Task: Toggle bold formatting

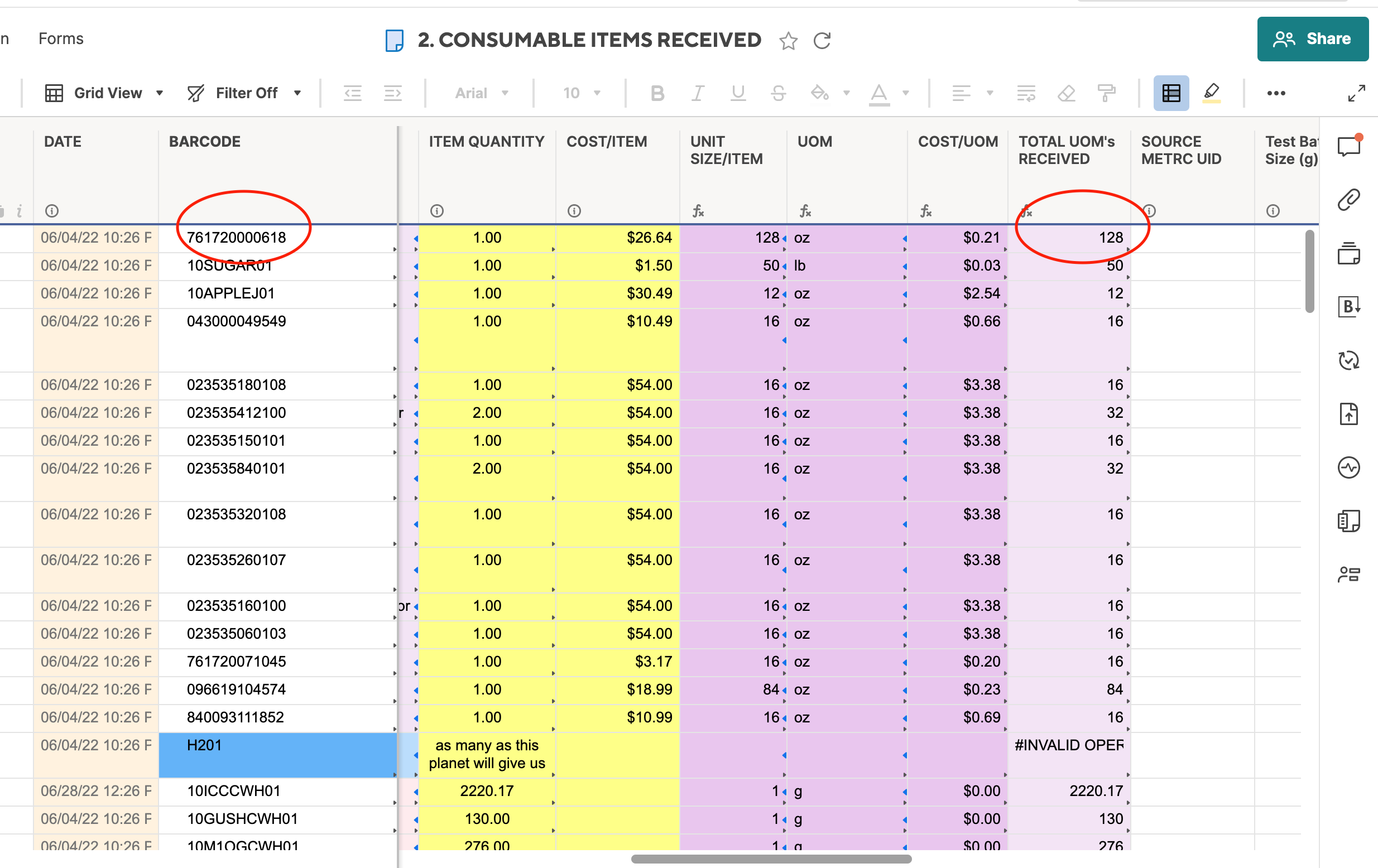Action: (657, 93)
